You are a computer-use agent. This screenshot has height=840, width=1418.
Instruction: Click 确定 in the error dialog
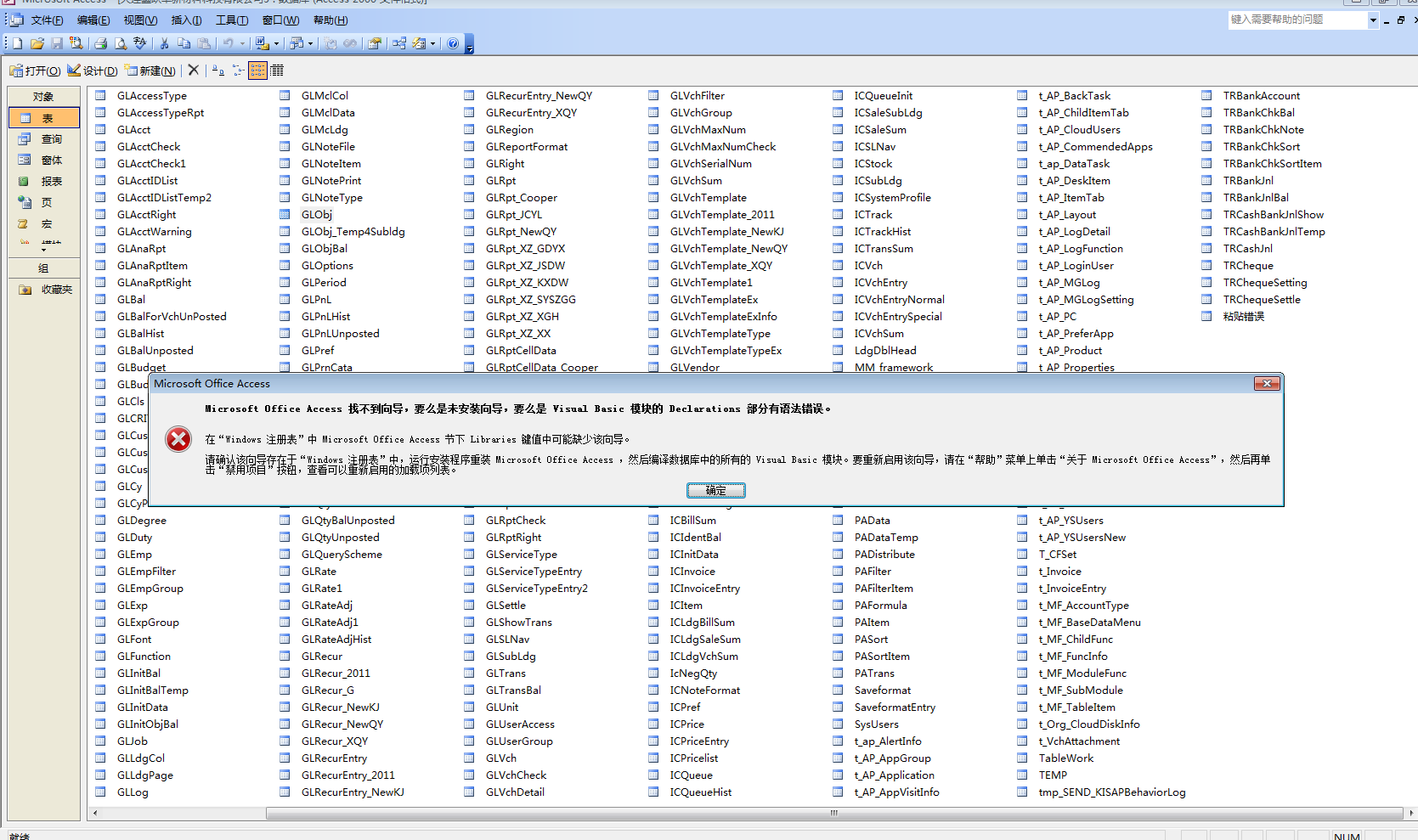(x=716, y=490)
